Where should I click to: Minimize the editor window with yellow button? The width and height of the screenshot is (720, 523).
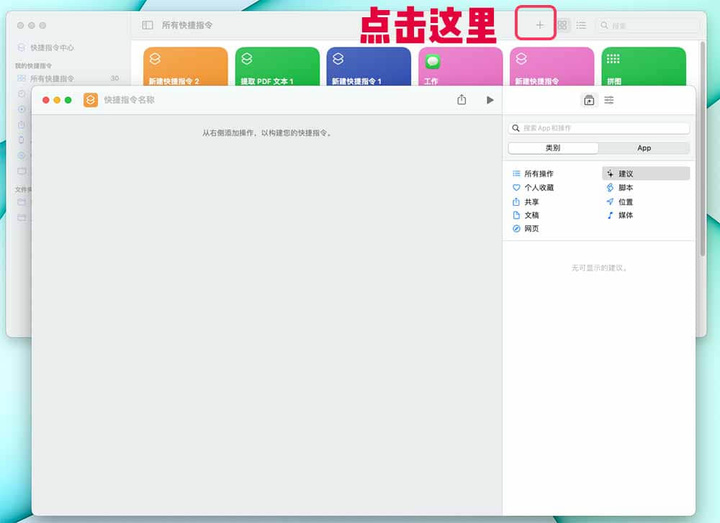(x=57, y=100)
